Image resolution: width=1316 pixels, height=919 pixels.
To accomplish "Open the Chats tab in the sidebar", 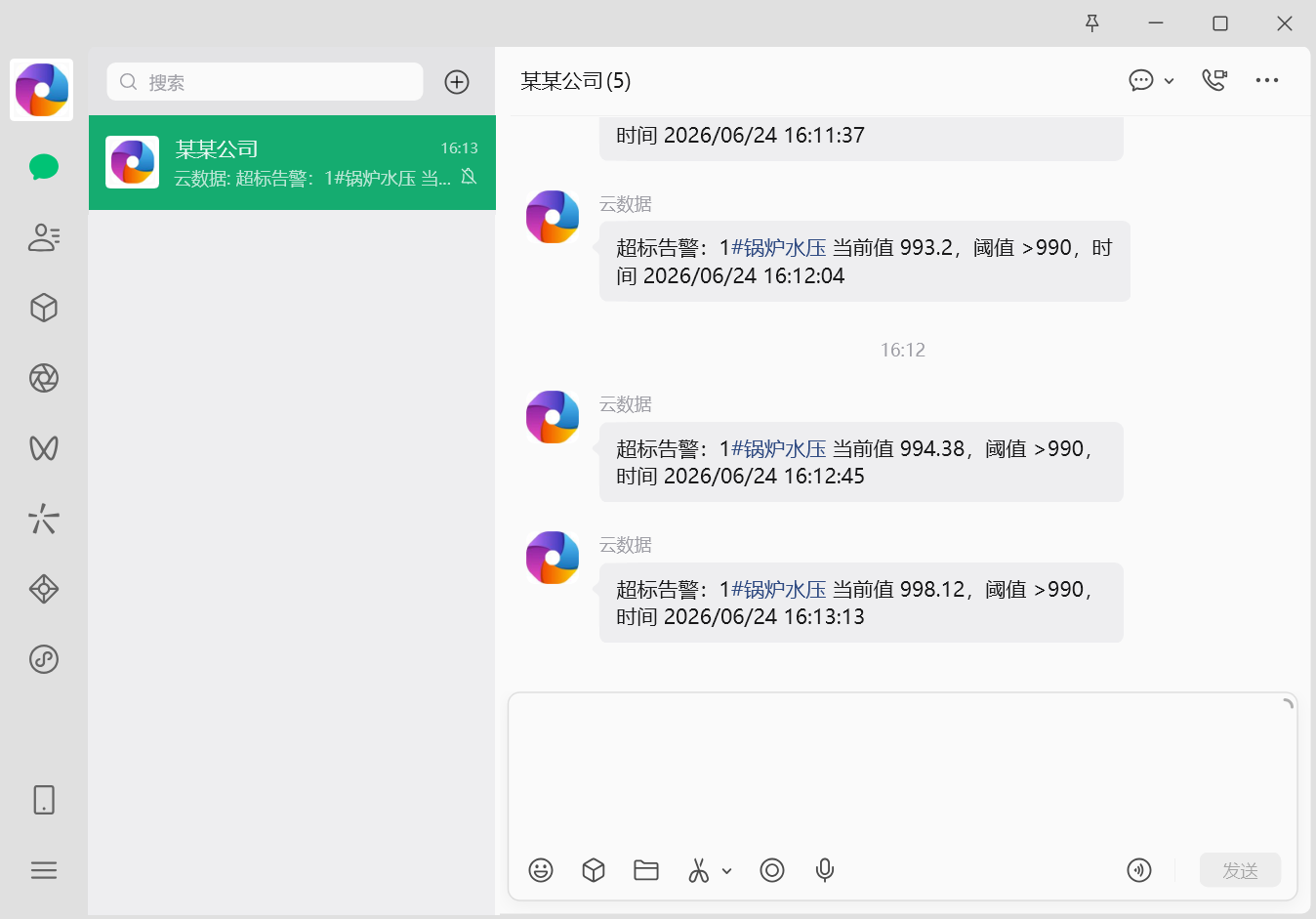I will (44, 167).
